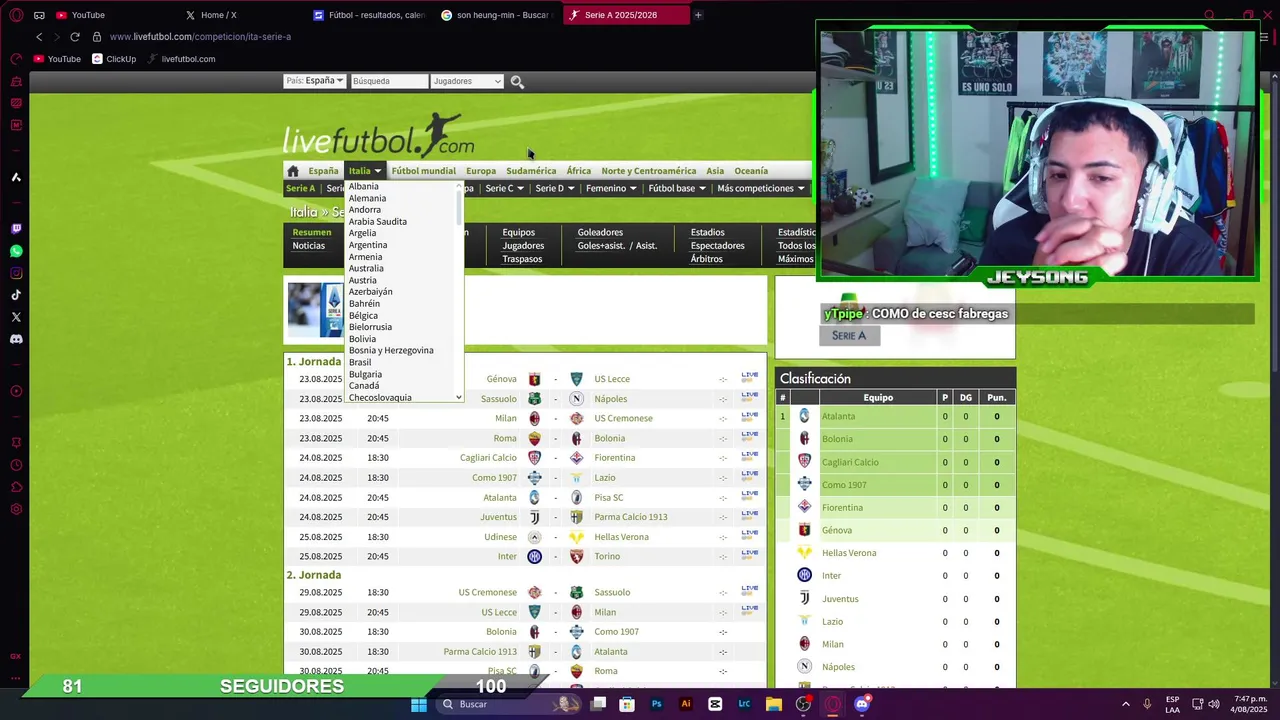Open the País España dropdown
The width and height of the screenshot is (1280, 720).
(314, 81)
